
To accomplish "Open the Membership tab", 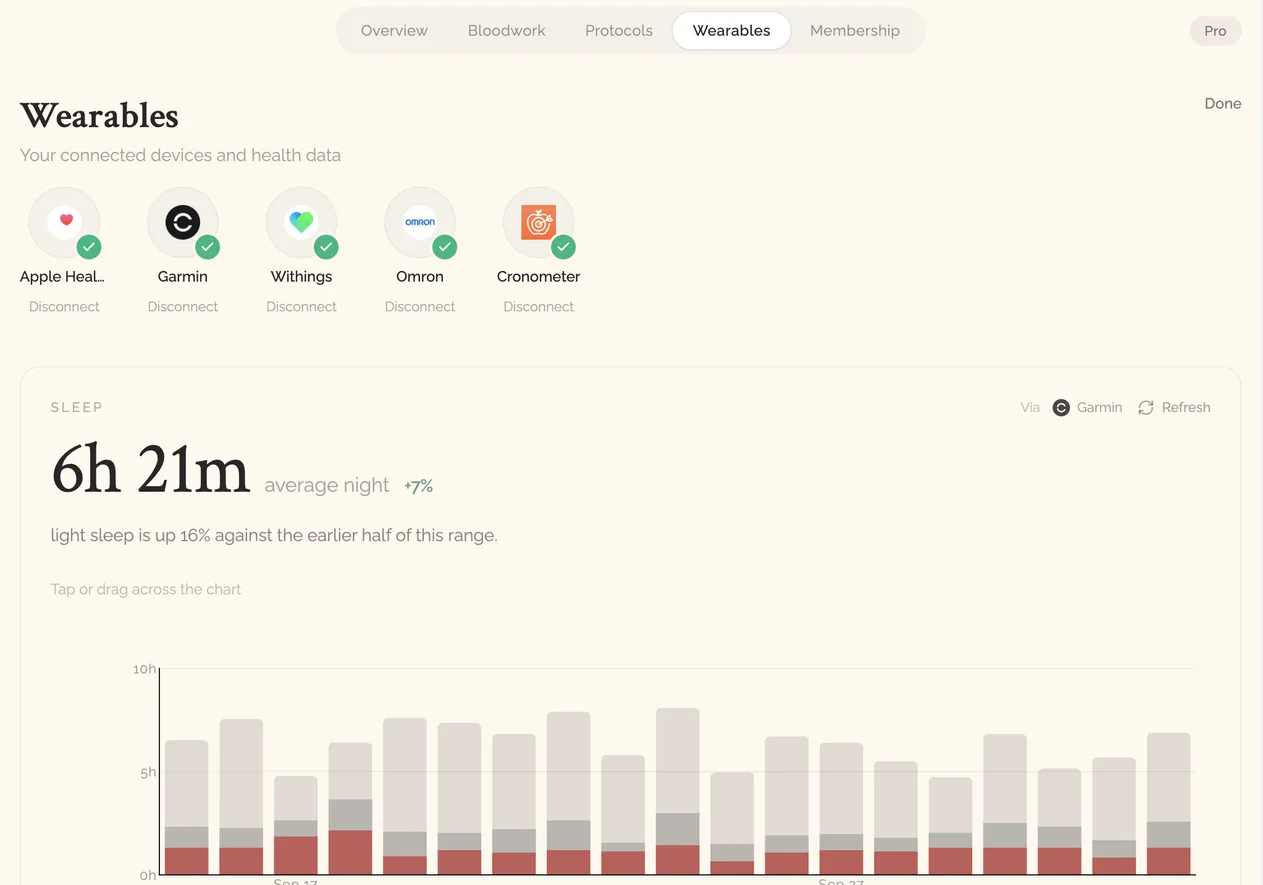I will (x=855, y=31).
